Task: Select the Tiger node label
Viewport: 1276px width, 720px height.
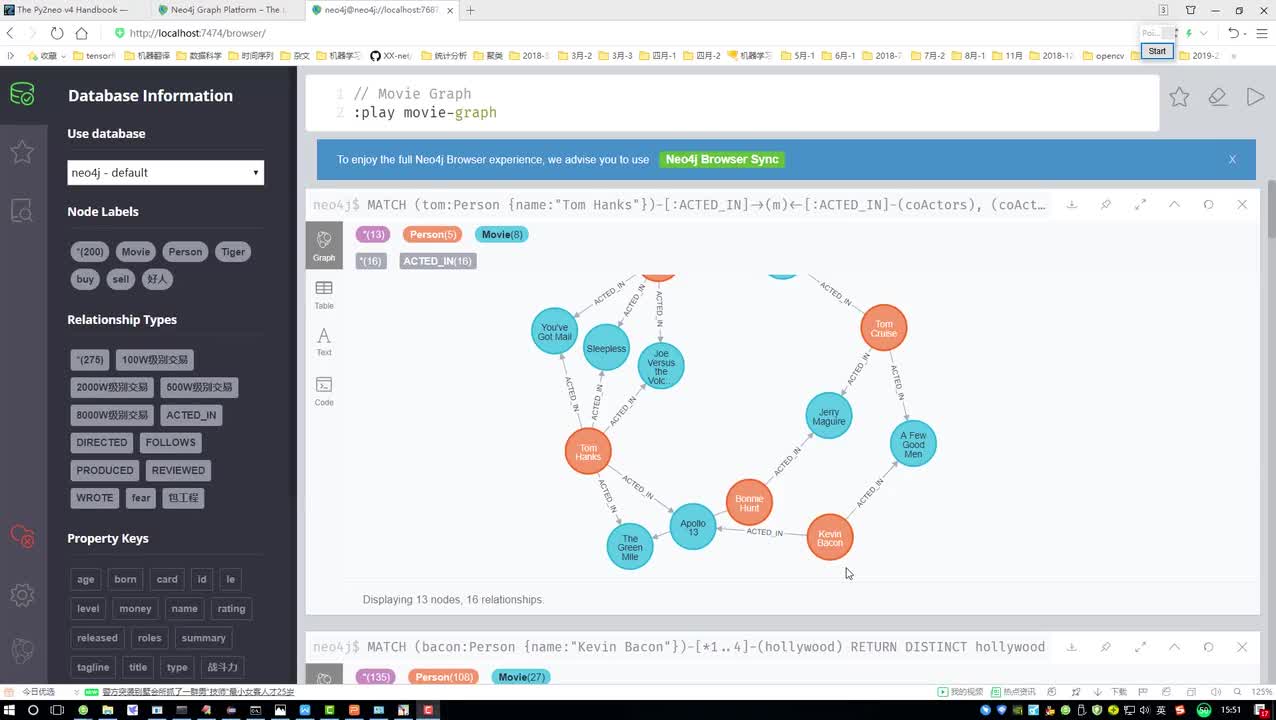Action: [x=233, y=252]
